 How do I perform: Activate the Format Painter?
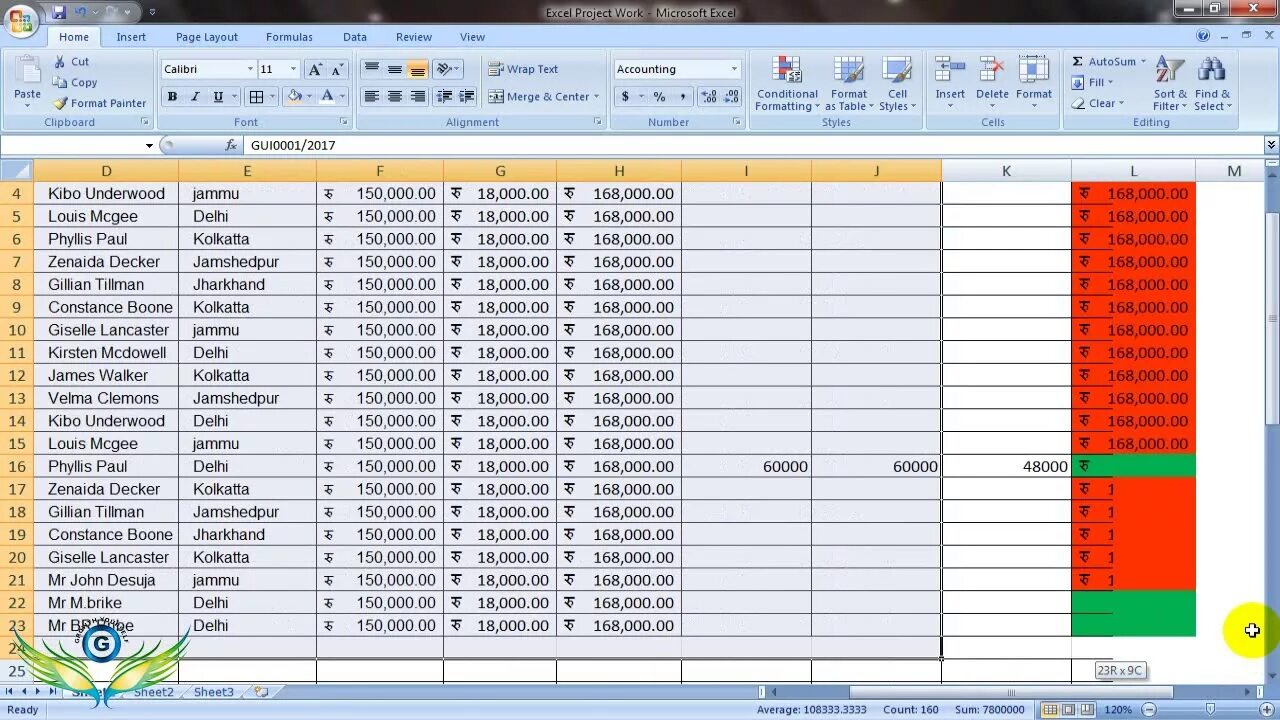[x=99, y=103]
